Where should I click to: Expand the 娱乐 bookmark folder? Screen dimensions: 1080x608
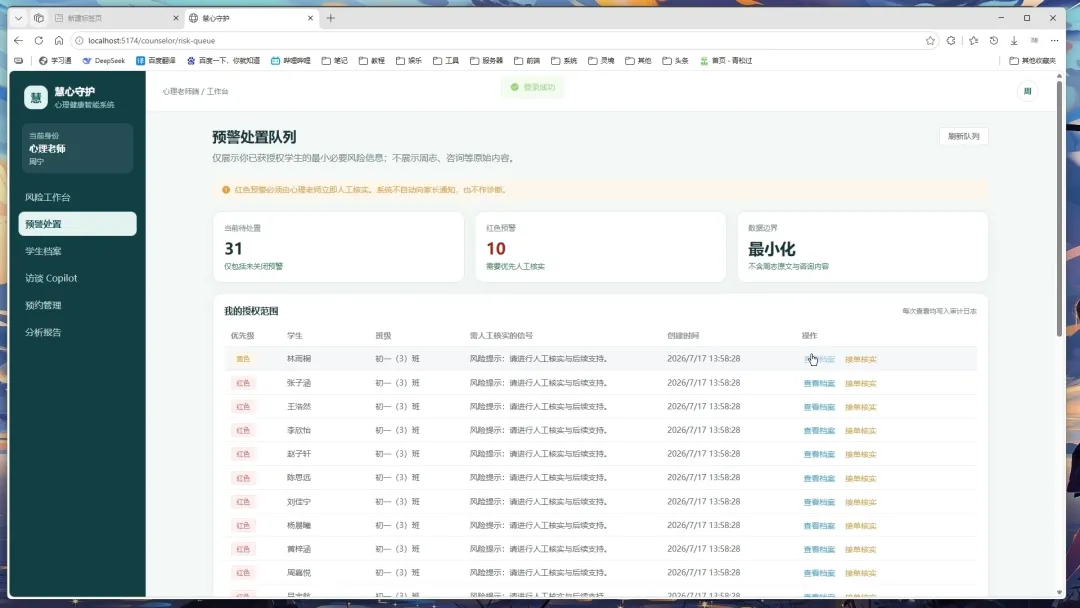(x=409, y=61)
